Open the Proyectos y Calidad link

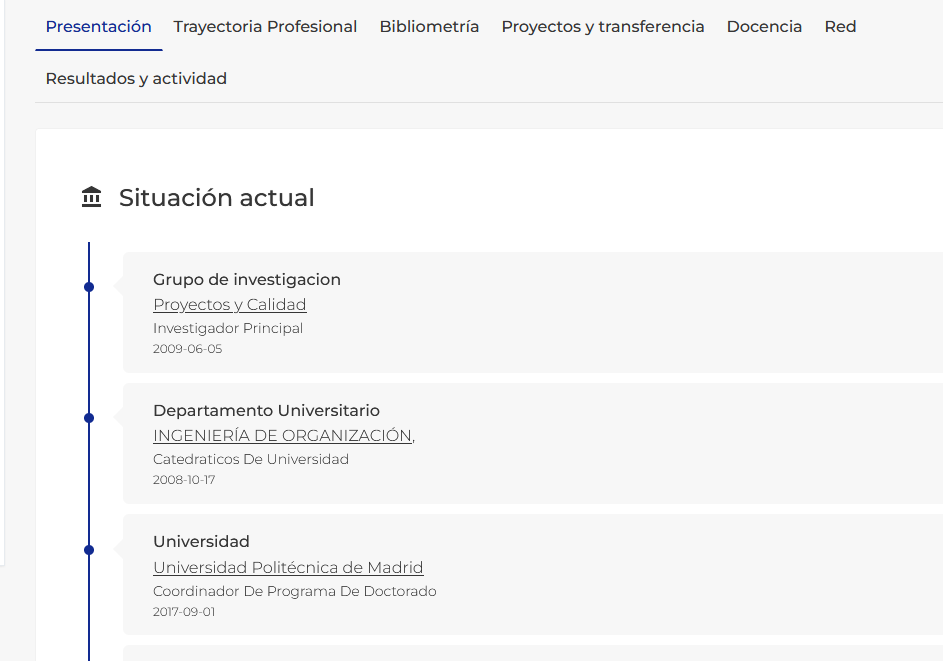(x=230, y=304)
